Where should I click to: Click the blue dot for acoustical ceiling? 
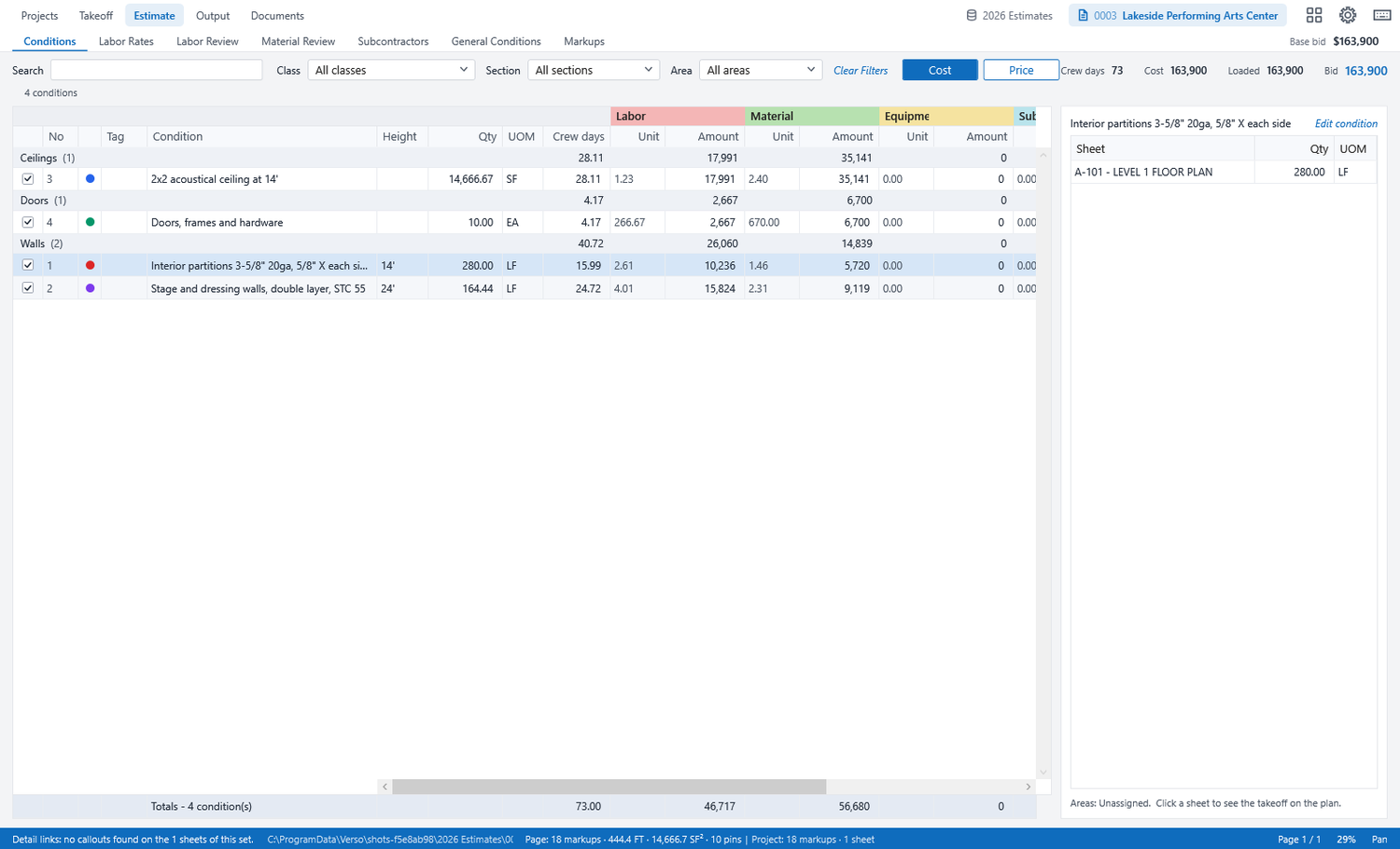pyautogui.click(x=90, y=178)
